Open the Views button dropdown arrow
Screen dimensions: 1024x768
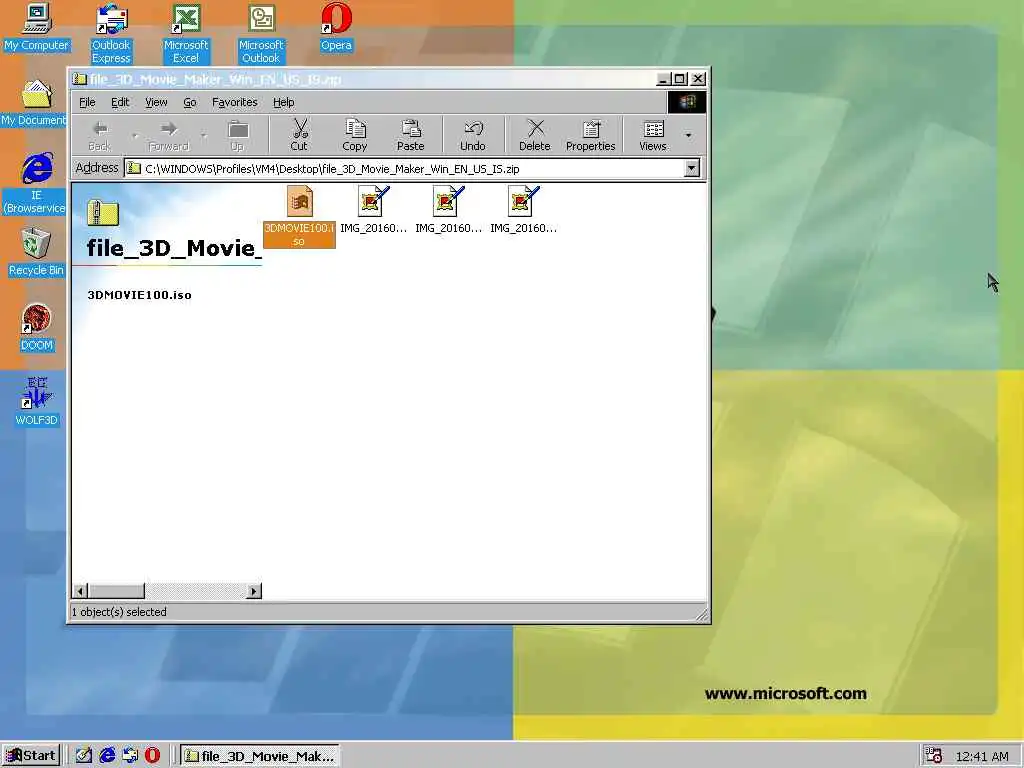pyautogui.click(x=688, y=135)
